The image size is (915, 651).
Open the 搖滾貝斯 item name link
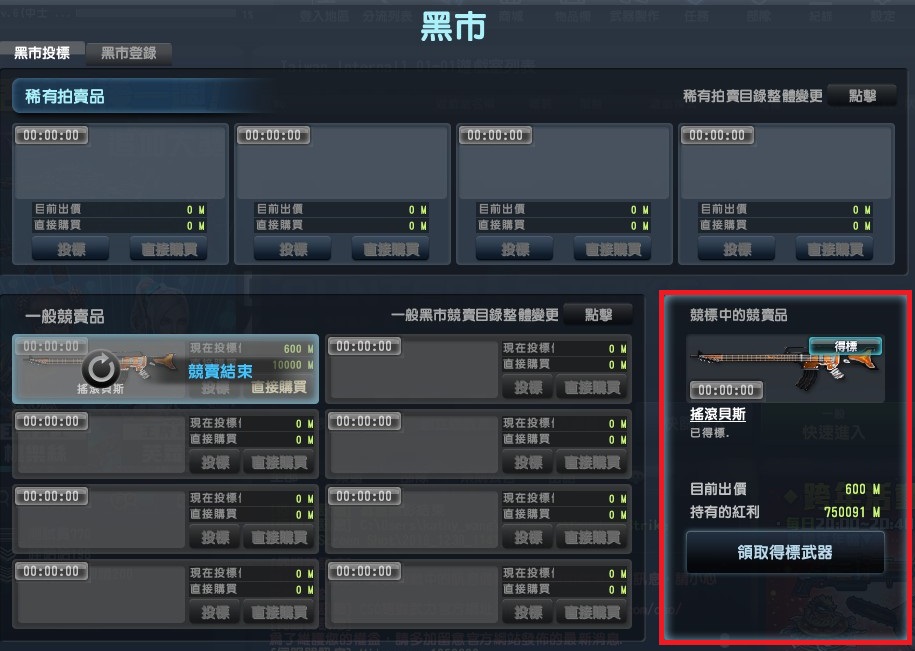tap(717, 414)
